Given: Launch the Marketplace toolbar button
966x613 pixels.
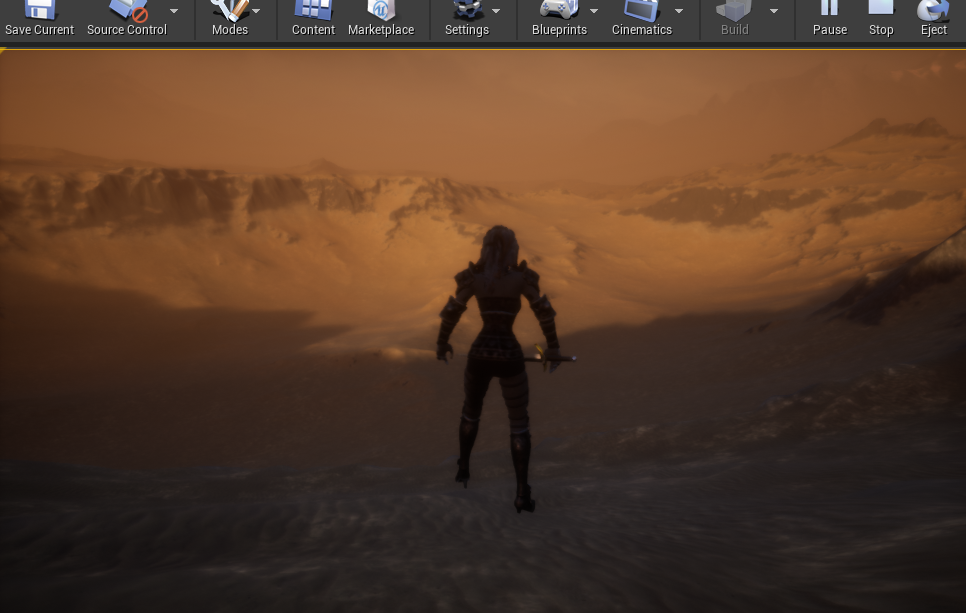Looking at the screenshot, I should click(x=381, y=18).
